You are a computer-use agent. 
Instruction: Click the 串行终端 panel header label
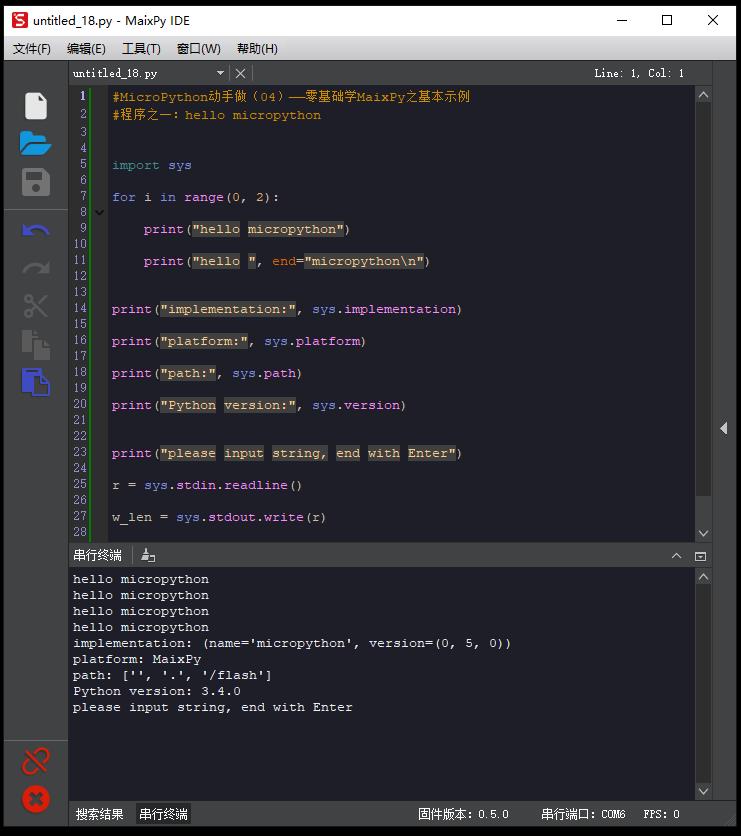coord(98,555)
